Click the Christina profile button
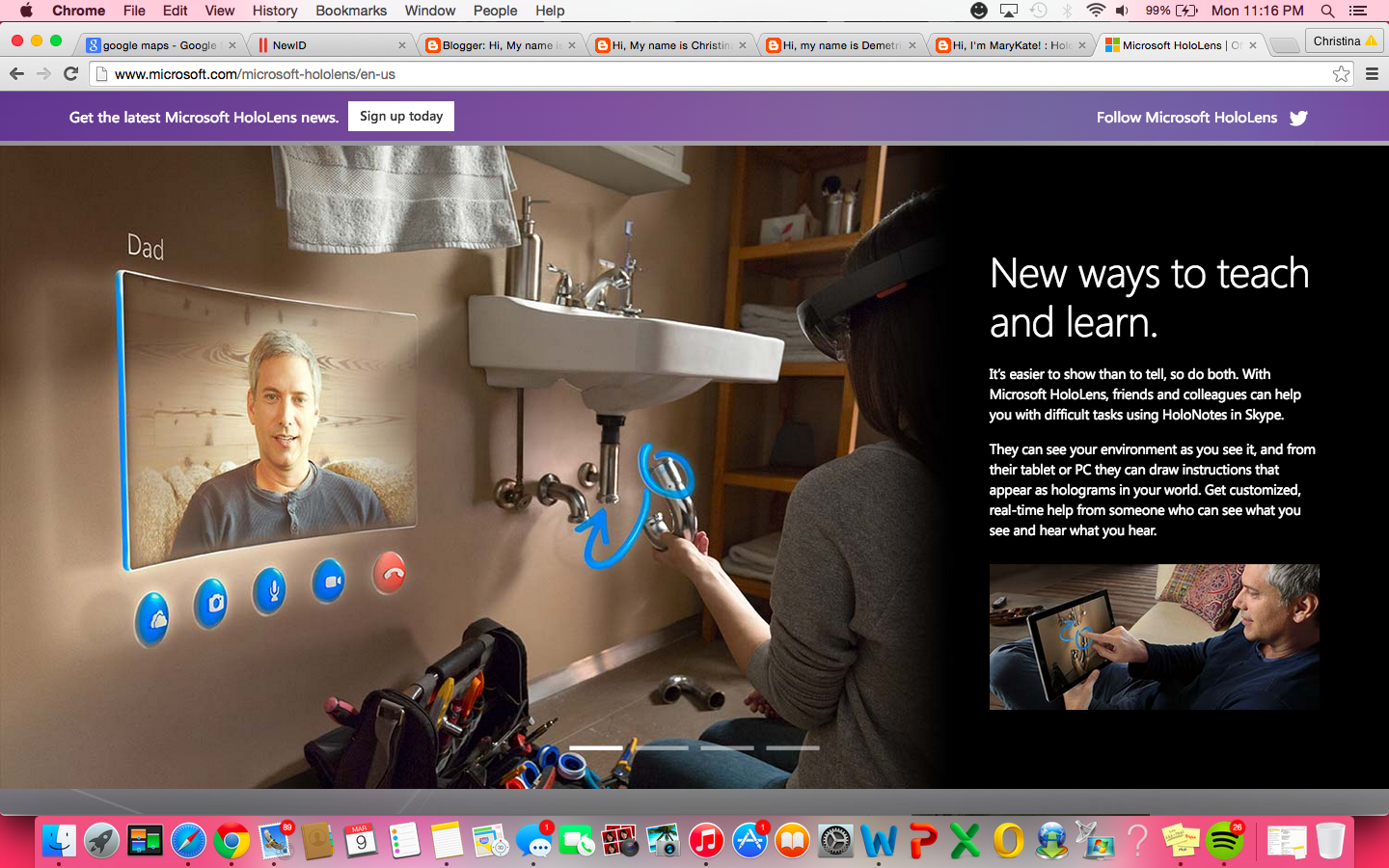Screen dimensions: 1389x868 [1345, 41]
